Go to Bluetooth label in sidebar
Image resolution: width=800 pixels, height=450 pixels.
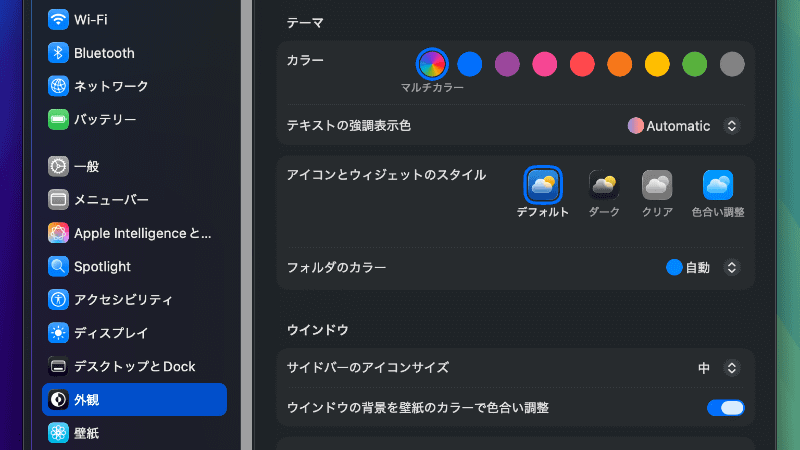pos(104,53)
